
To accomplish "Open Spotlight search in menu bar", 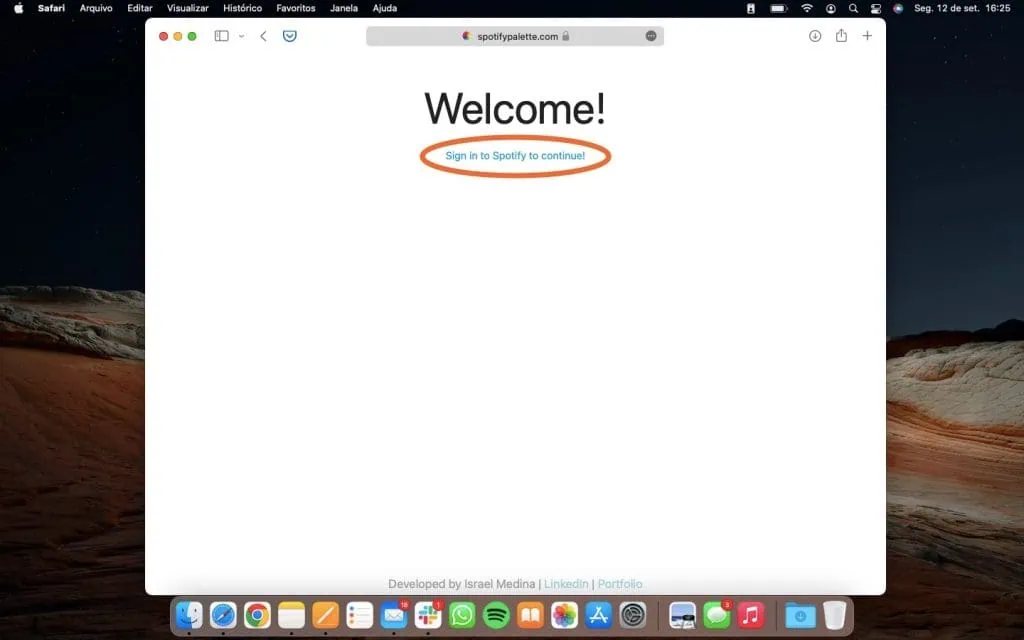I will click(x=853, y=8).
